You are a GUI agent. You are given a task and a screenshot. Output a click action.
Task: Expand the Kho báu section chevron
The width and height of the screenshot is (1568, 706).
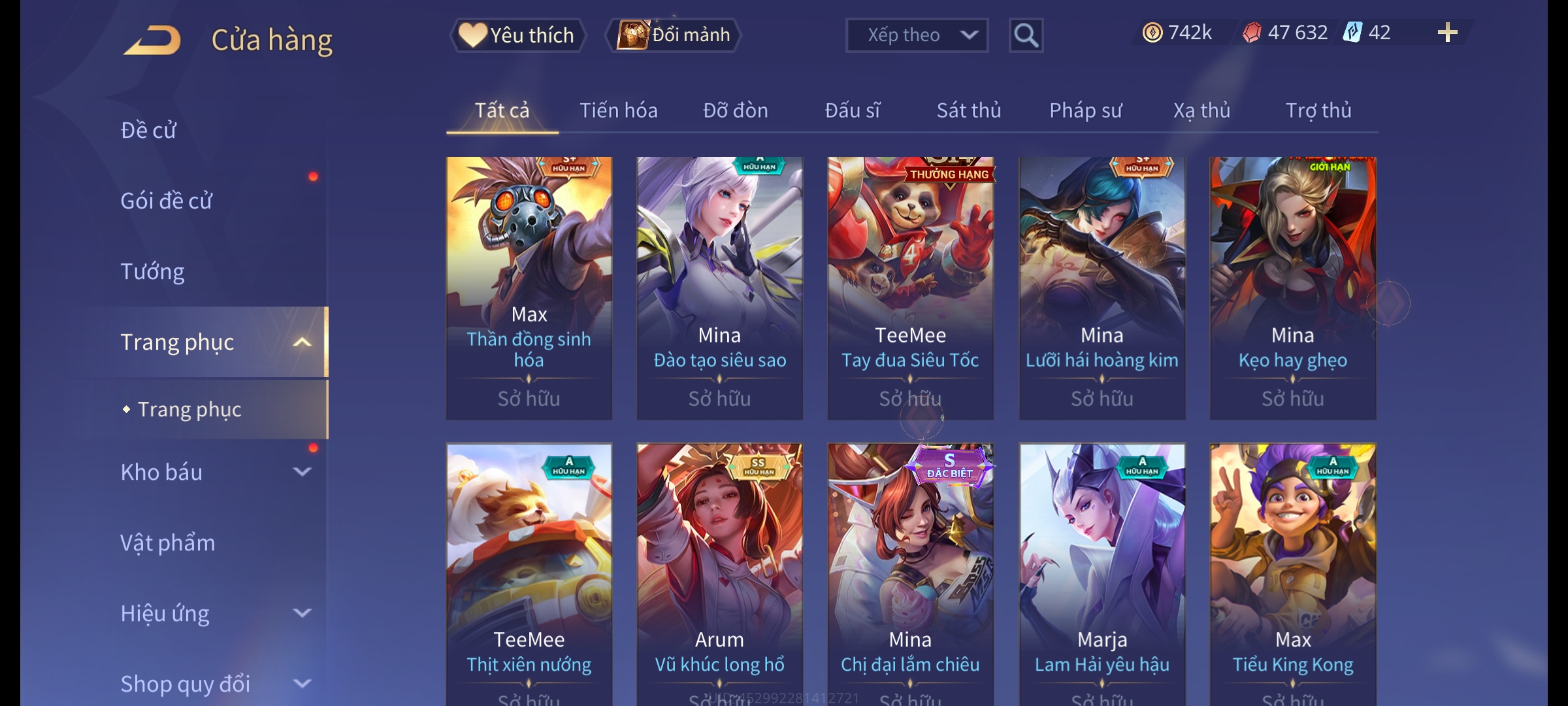[302, 472]
